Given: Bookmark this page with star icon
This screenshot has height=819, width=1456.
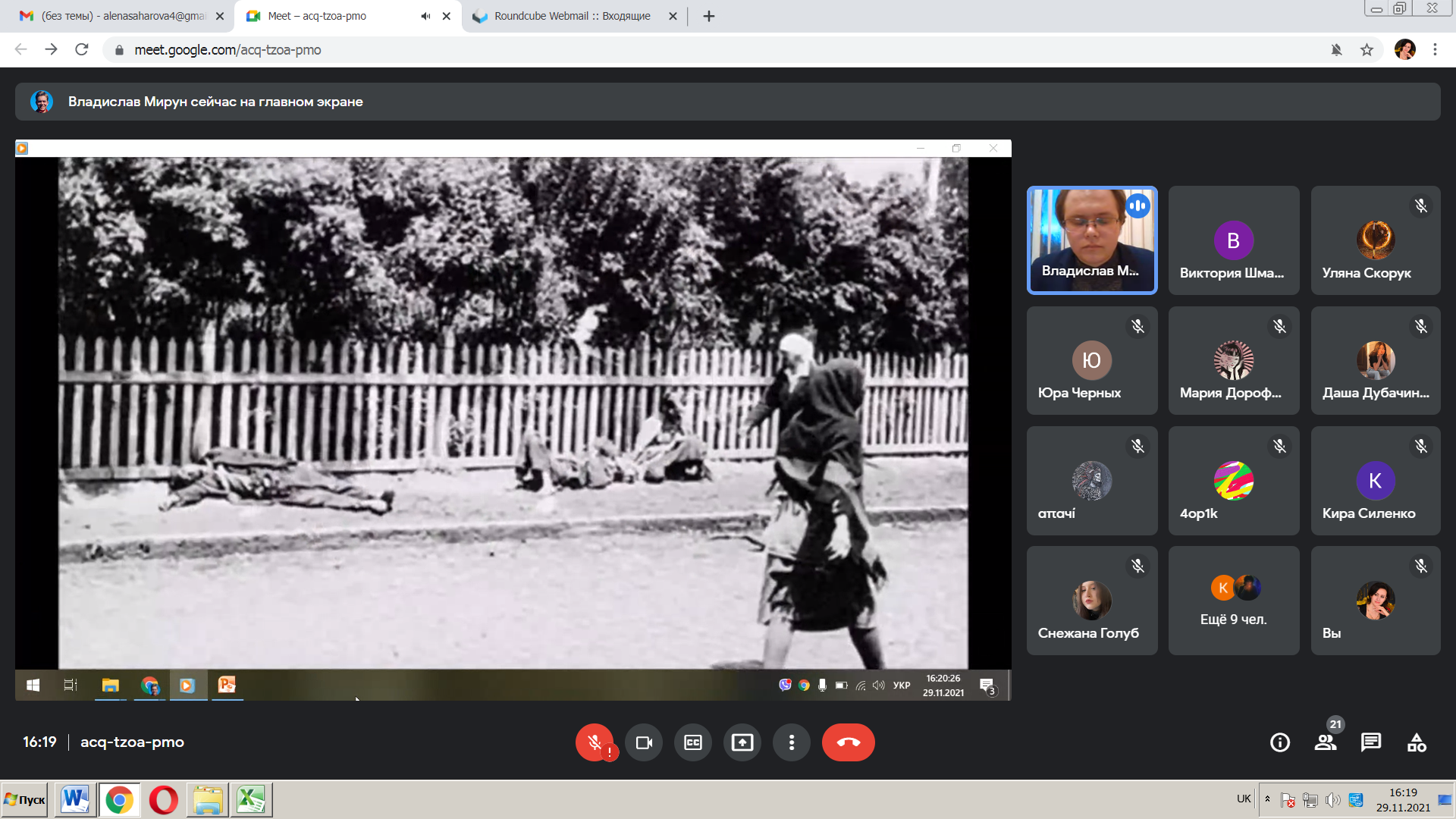Looking at the screenshot, I should coord(1367,50).
